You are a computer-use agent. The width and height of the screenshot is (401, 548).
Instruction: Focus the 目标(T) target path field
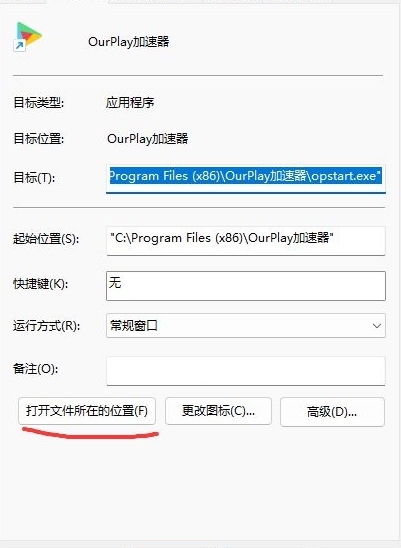[246, 178]
